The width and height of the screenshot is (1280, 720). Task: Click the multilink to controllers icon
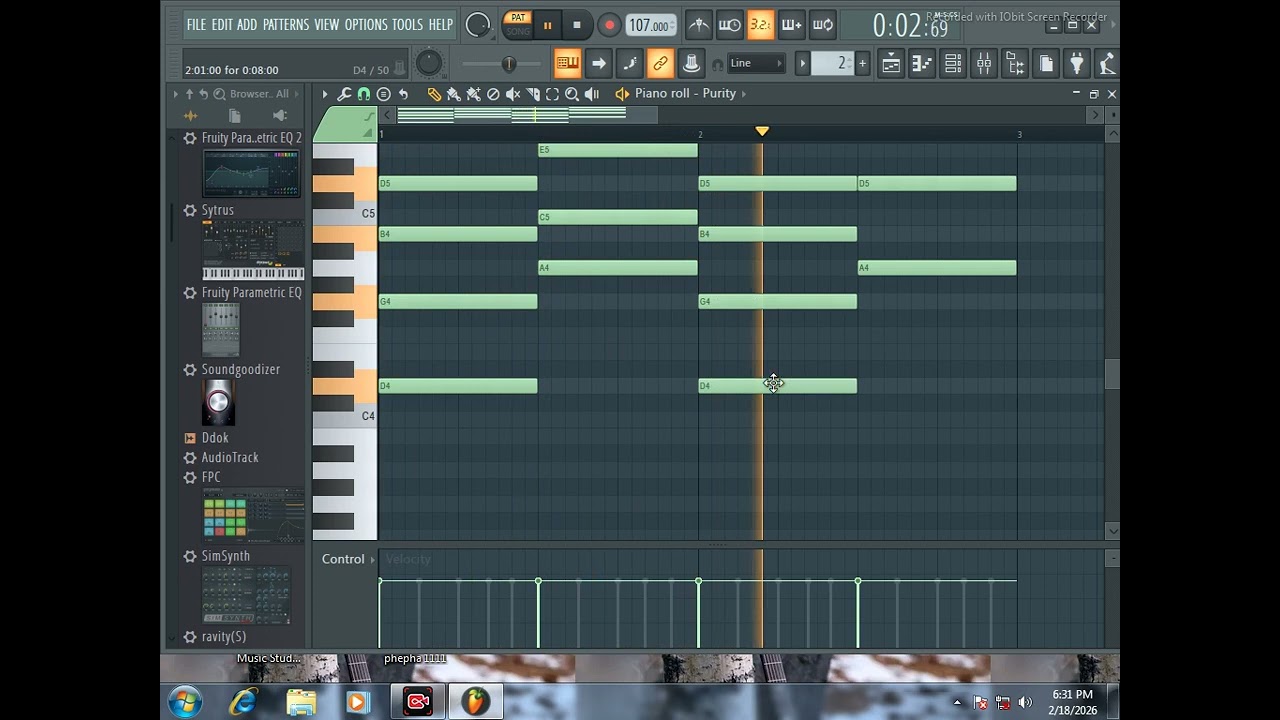[x=691, y=64]
